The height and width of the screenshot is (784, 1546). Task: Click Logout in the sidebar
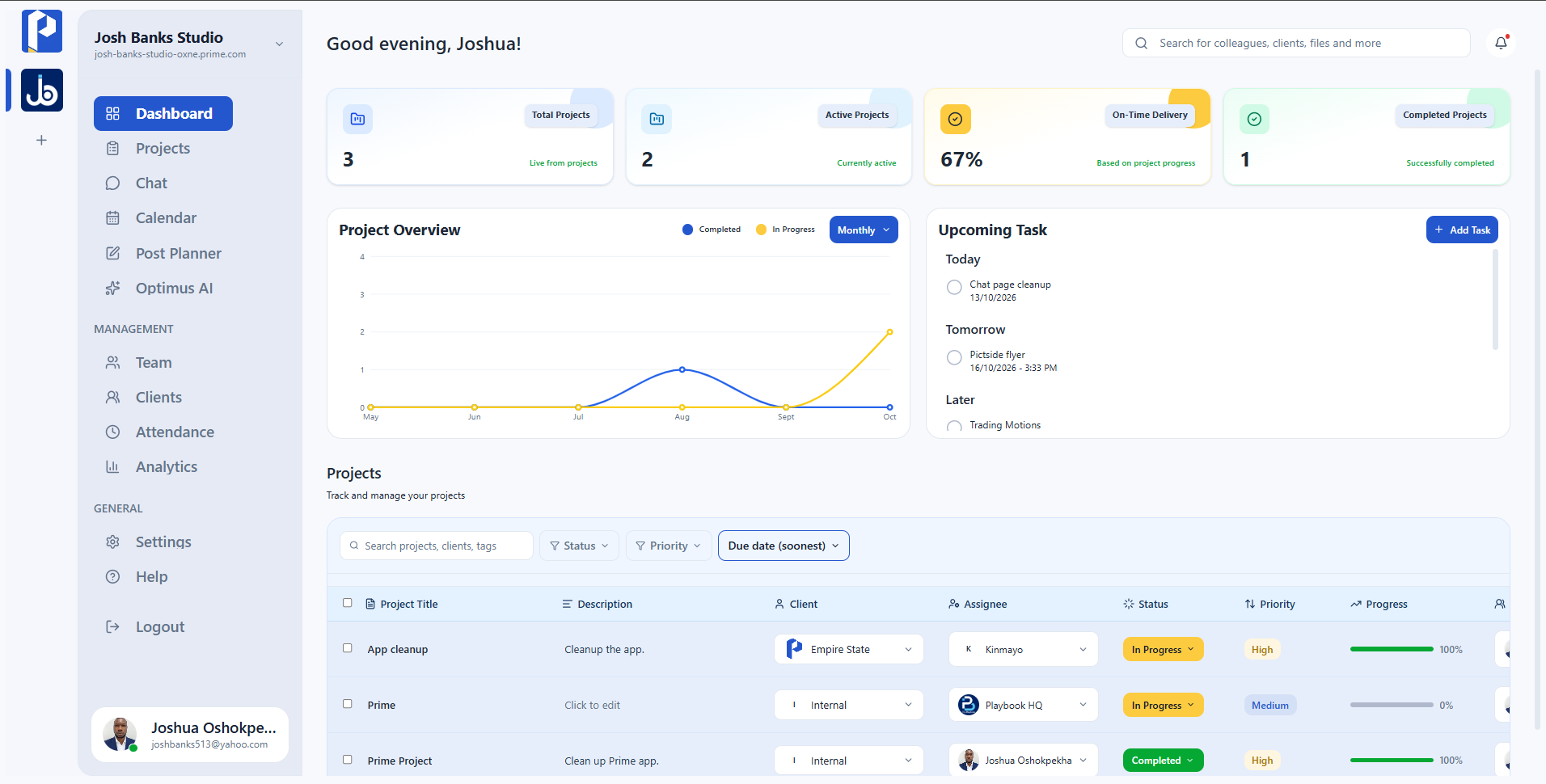click(159, 627)
